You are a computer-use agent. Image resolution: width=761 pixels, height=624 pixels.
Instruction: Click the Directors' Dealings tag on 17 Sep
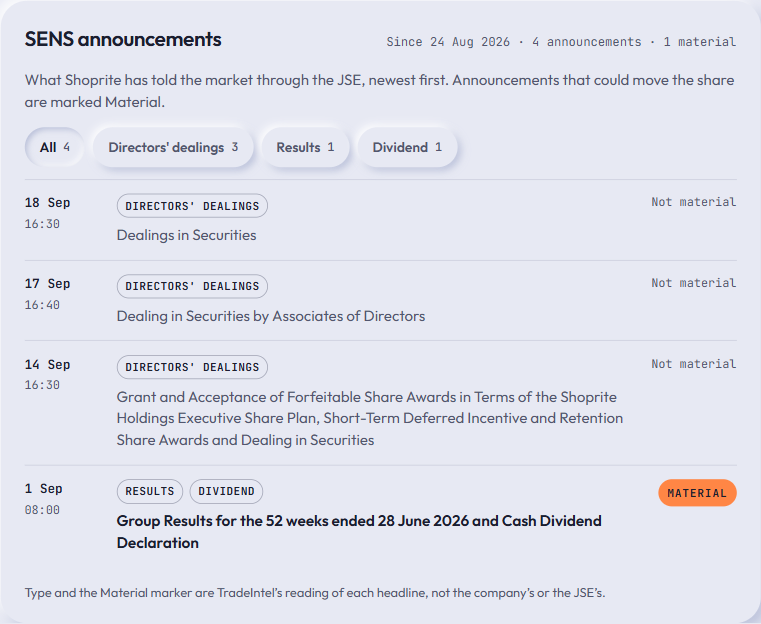(x=192, y=286)
